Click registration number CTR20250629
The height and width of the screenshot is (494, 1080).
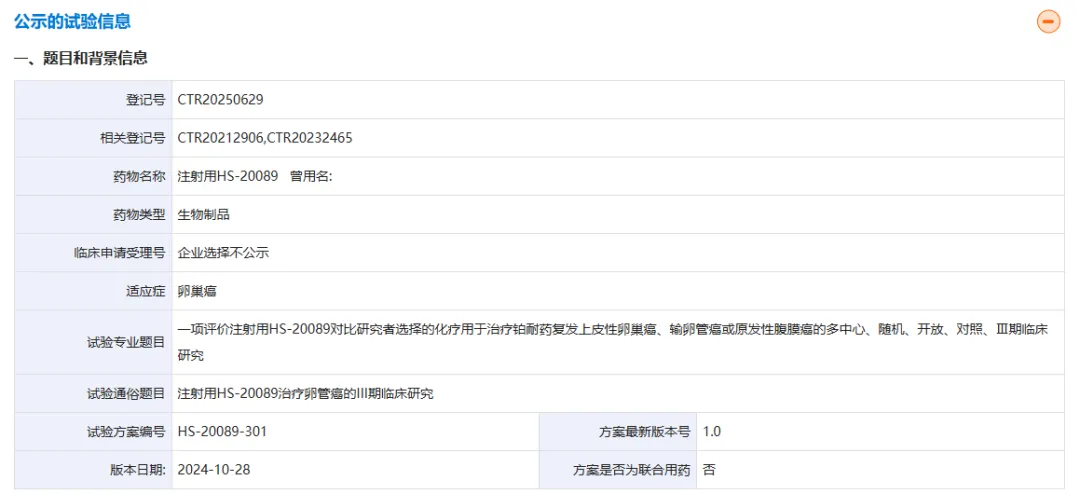pyautogui.click(x=220, y=100)
